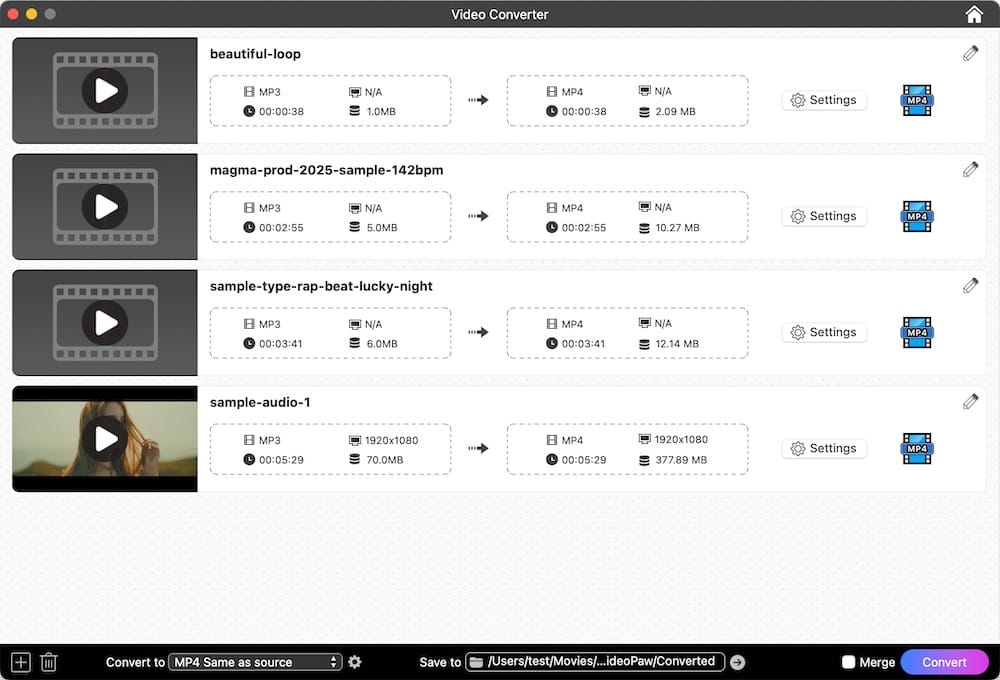Image resolution: width=1000 pixels, height=680 pixels.
Task: Open Settings for sample-type-rap-beat-lucky-night
Action: pyautogui.click(x=824, y=331)
